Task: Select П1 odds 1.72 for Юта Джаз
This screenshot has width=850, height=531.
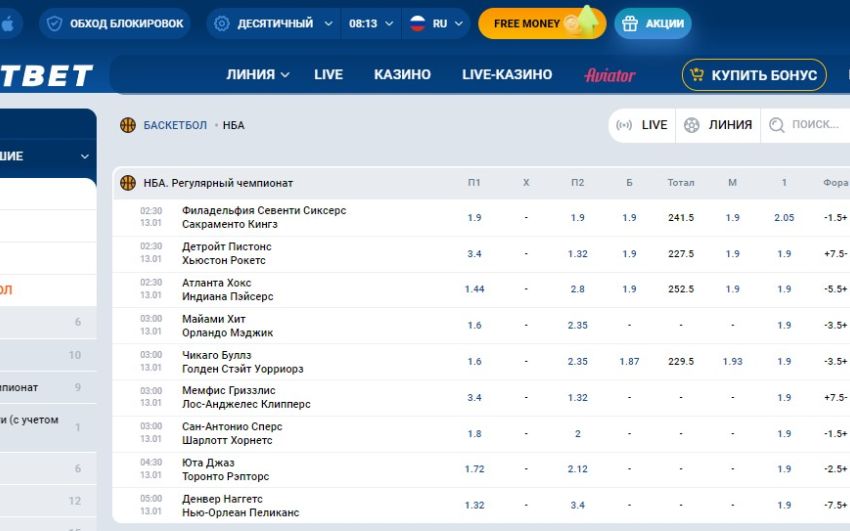Action: [474, 469]
